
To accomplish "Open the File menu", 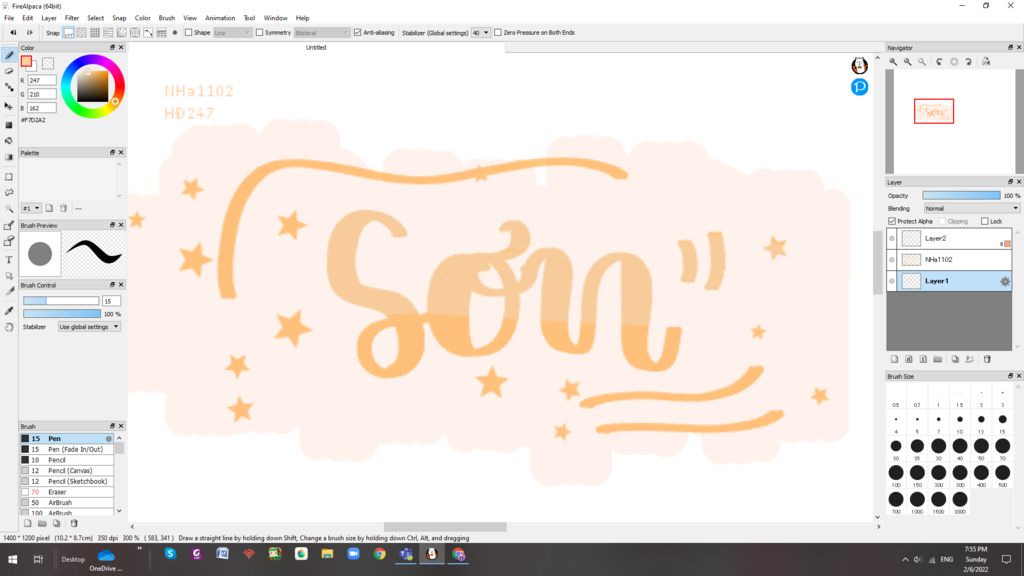I will (x=9, y=18).
